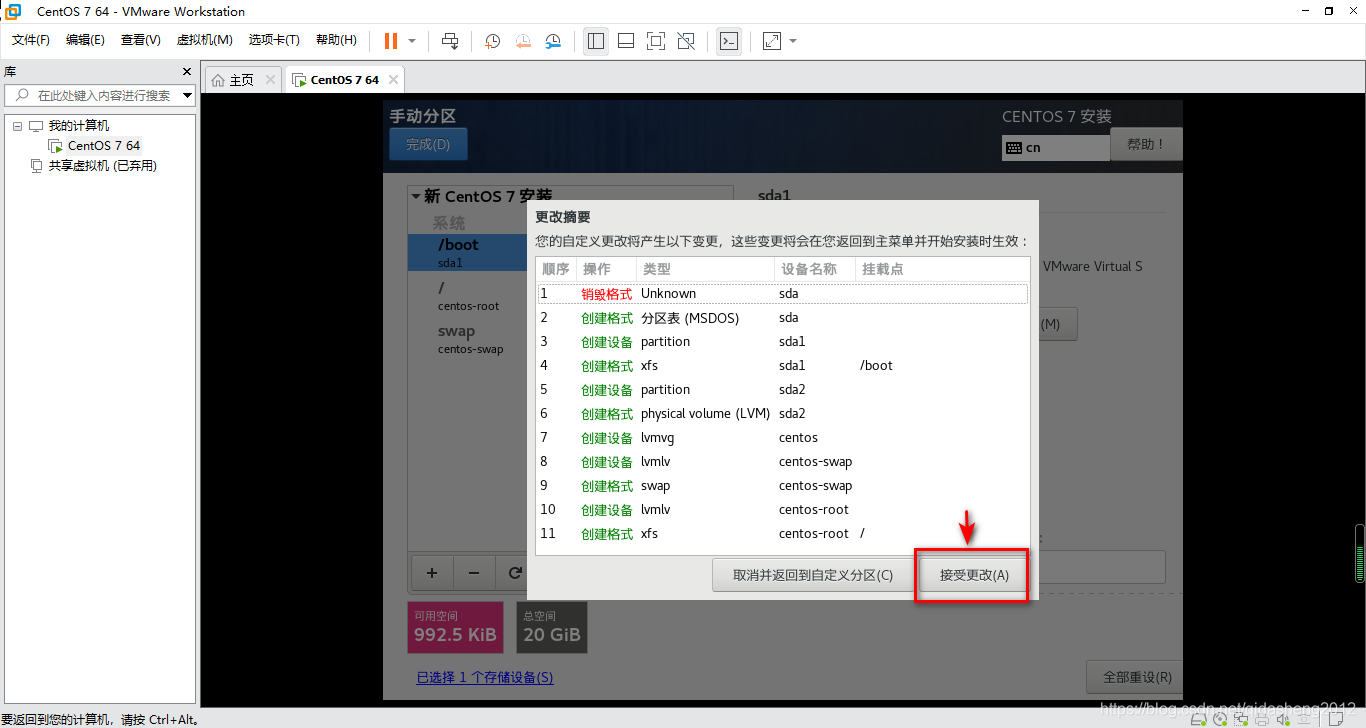Image resolution: width=1366 pixels, height=728 pixels.
Task: Open the 帮助(H) menu
Action: click(336, 40)
